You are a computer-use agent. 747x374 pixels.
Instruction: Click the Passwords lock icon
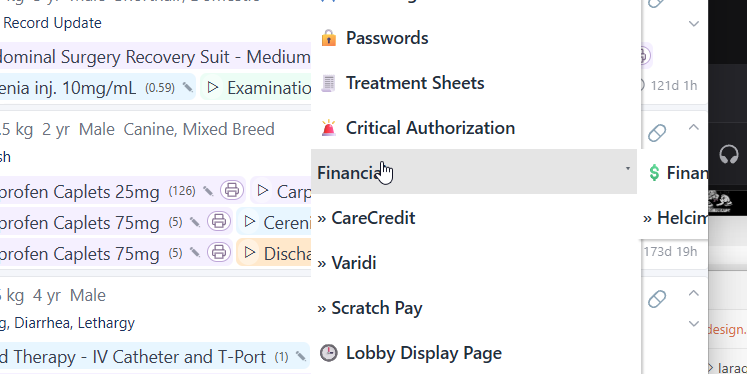pyautogui.click(x=329, y=38)
